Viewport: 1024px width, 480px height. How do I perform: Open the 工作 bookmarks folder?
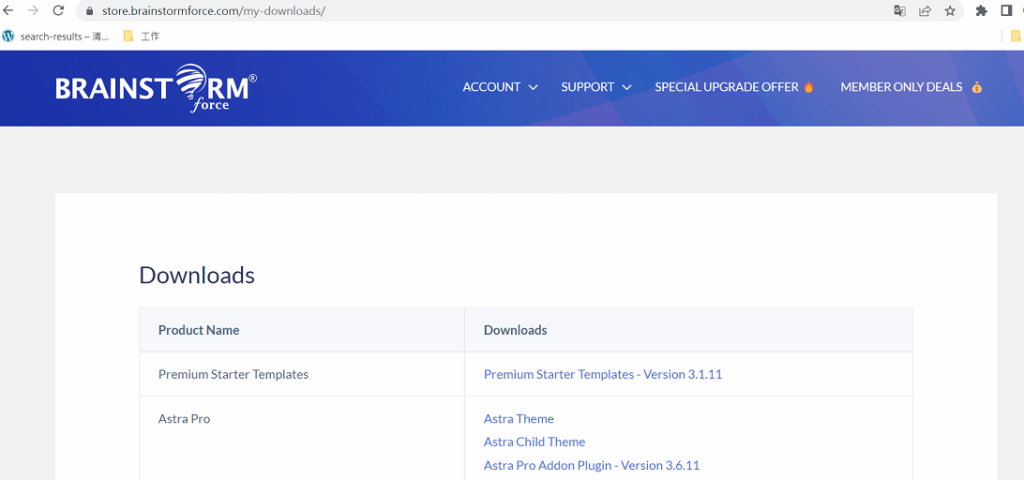click(x=141, y=36)
